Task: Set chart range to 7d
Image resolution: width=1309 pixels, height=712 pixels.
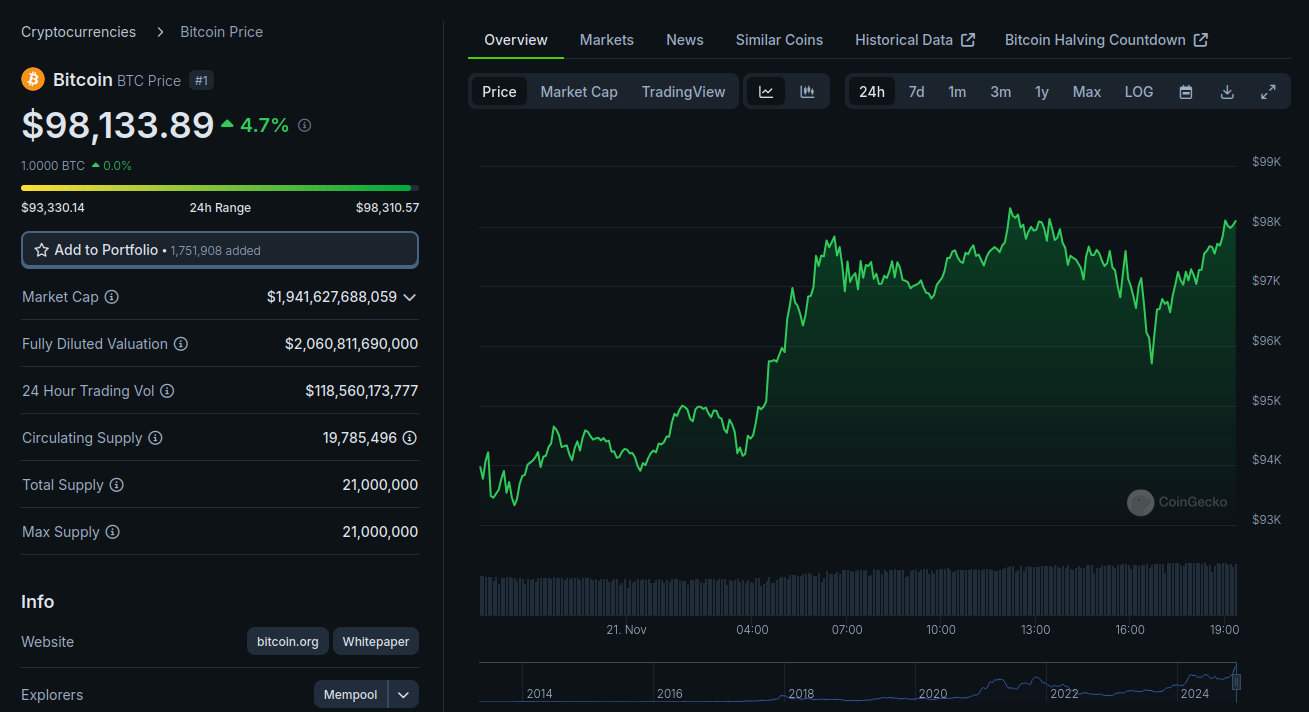Action: [x=916, y=92]
